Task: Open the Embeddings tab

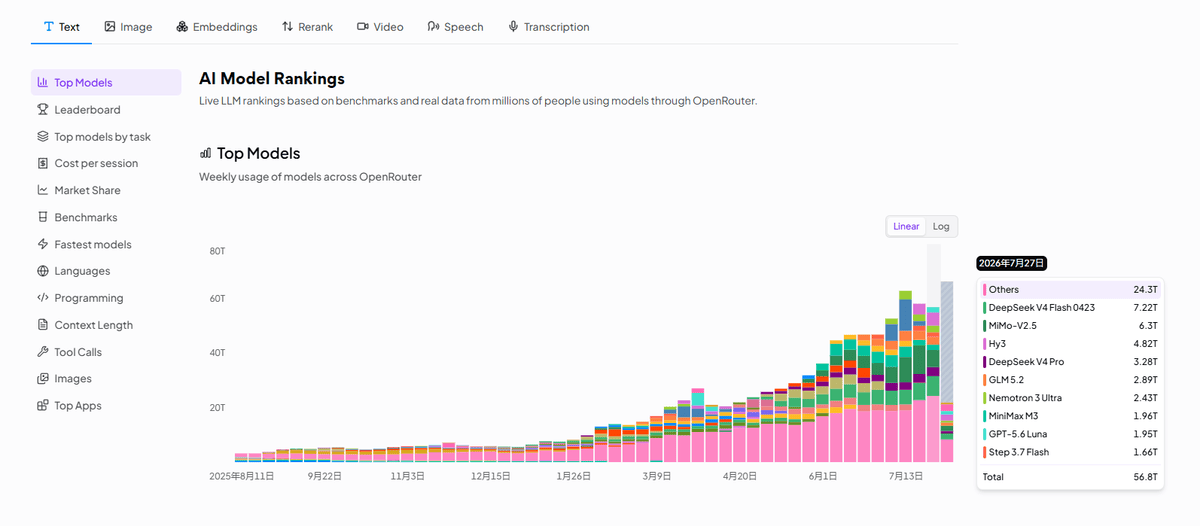Action: [x=217, y=27]
